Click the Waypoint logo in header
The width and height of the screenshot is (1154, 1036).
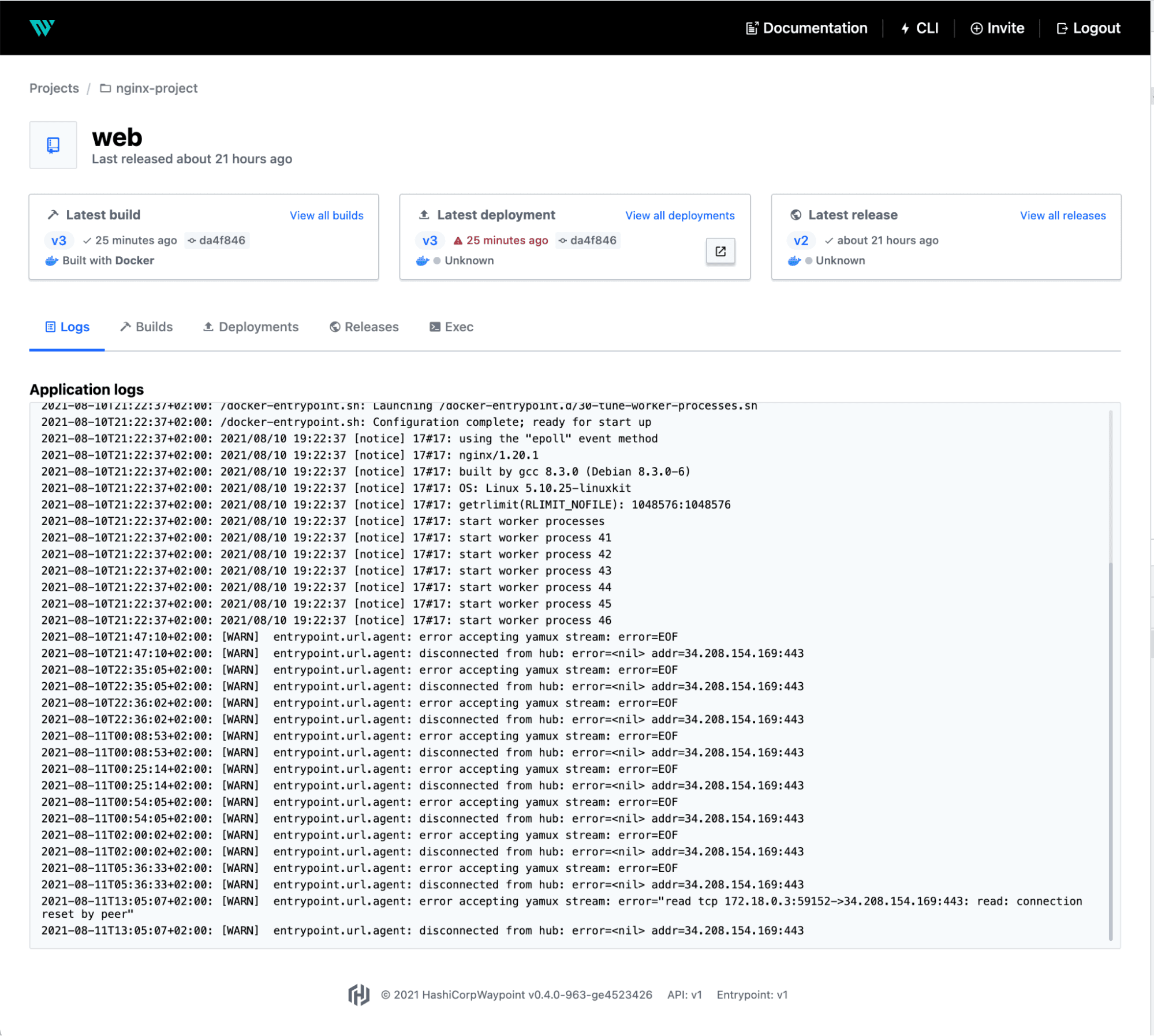42,28
